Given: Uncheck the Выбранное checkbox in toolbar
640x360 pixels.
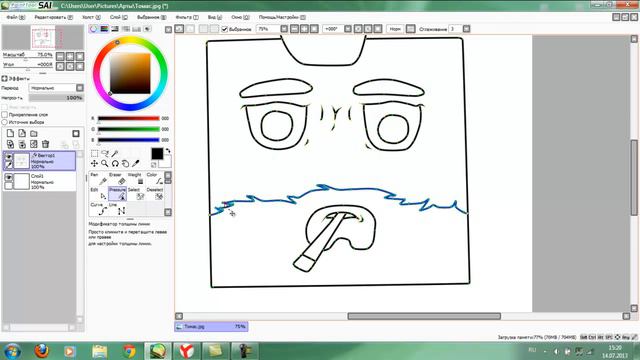Looking at the screenshot, I should pos(224,29).
